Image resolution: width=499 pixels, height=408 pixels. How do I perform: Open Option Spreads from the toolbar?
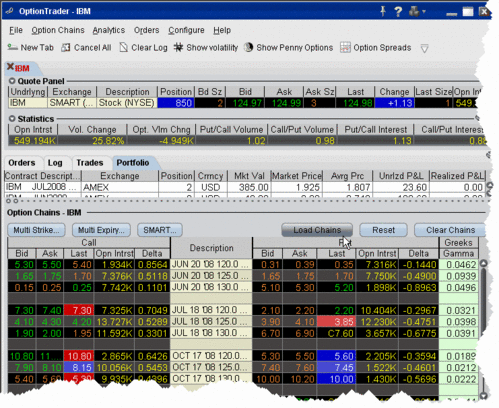click(x=375, y=48)
